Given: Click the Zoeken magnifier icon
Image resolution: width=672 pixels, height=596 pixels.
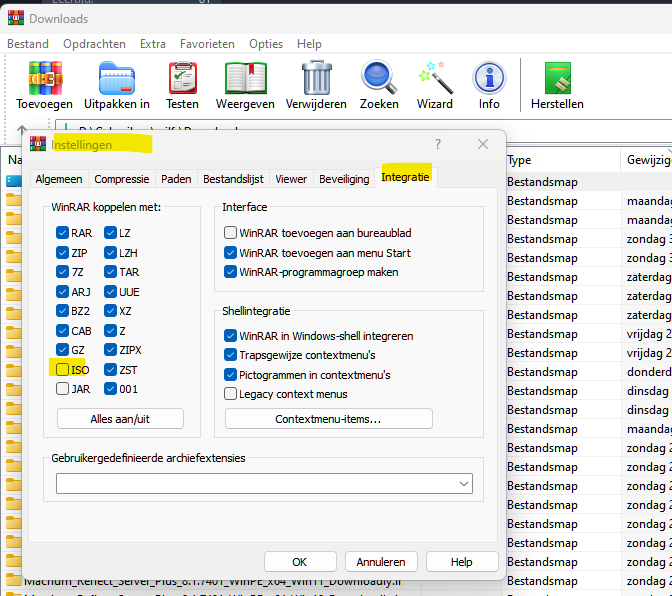Looking at the screenshot, I should (x=379, y=79).
